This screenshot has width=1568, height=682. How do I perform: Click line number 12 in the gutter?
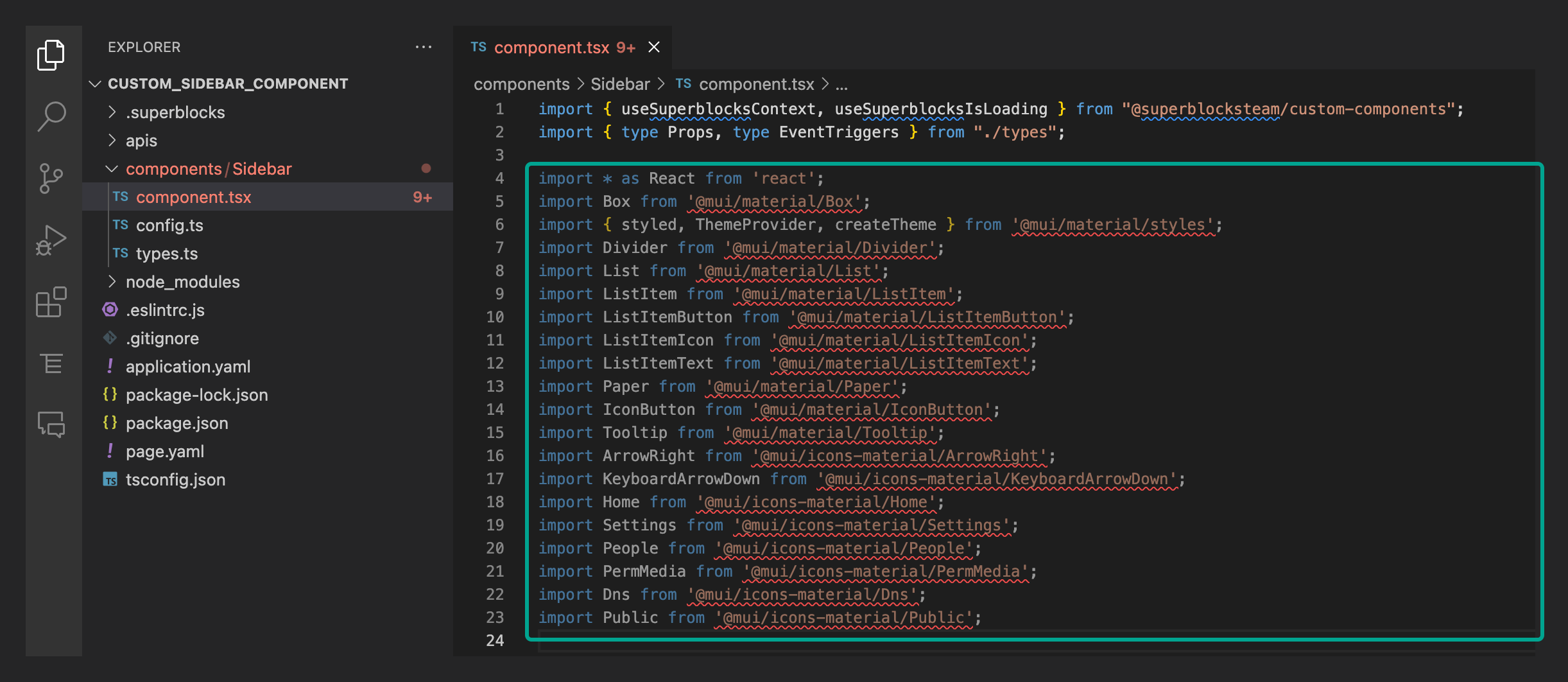[495, 363]
